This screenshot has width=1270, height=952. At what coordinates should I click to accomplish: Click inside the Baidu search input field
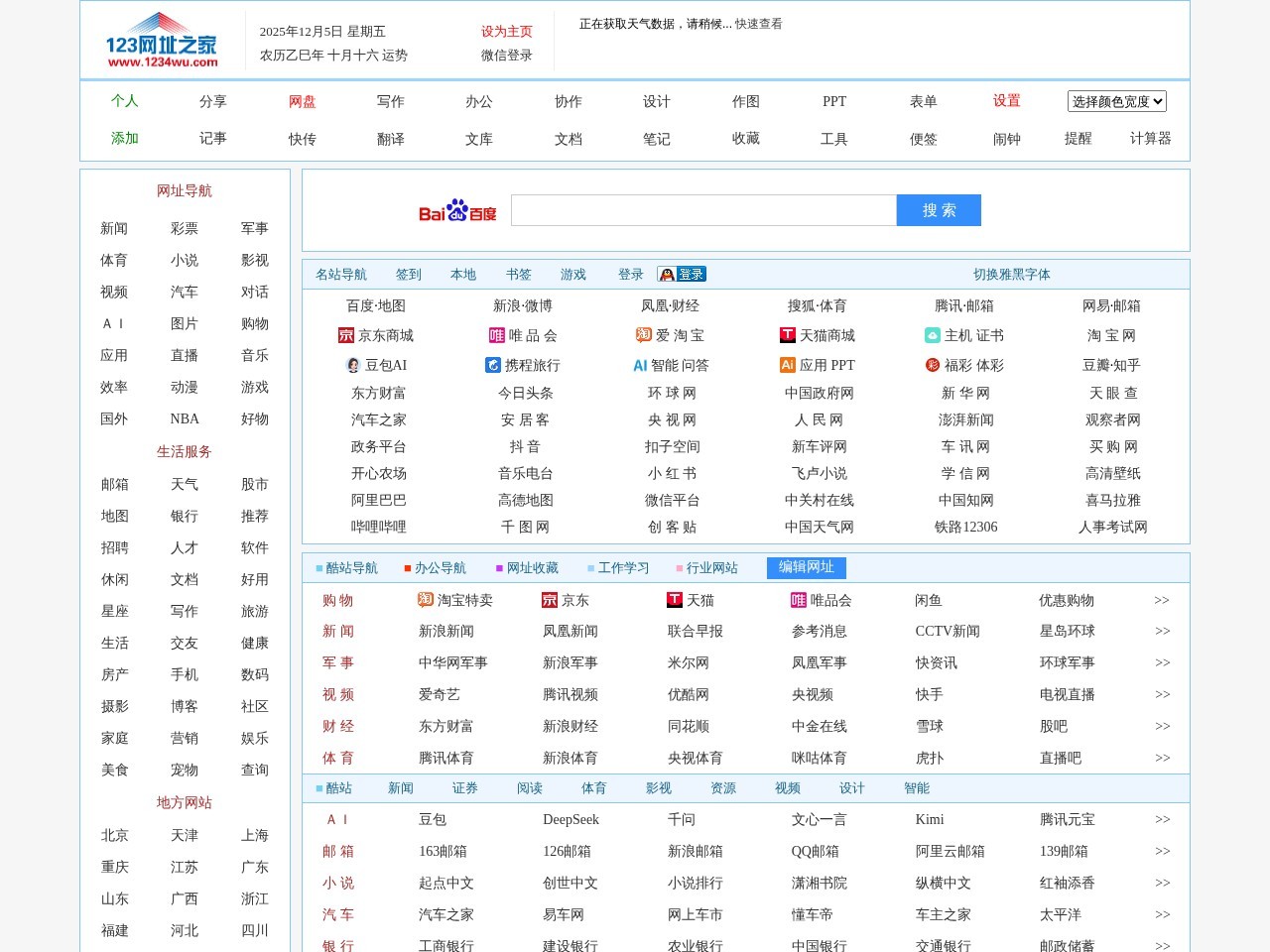click(701, 209)
